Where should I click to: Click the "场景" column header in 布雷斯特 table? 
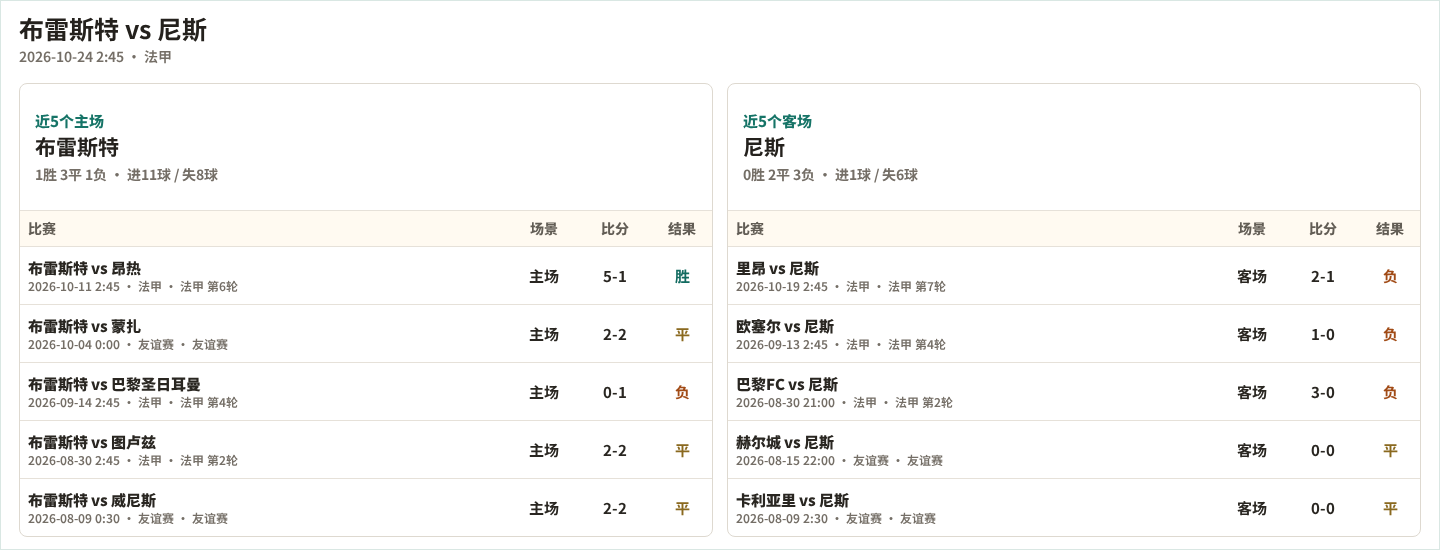(544, 229)
